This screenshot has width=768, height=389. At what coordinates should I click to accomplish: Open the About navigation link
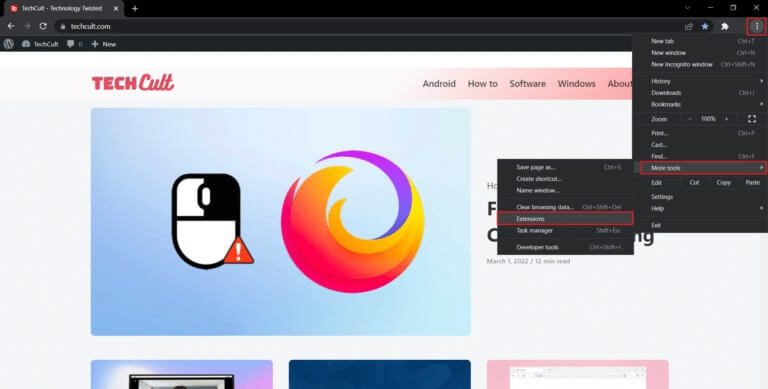pos(620,84)
